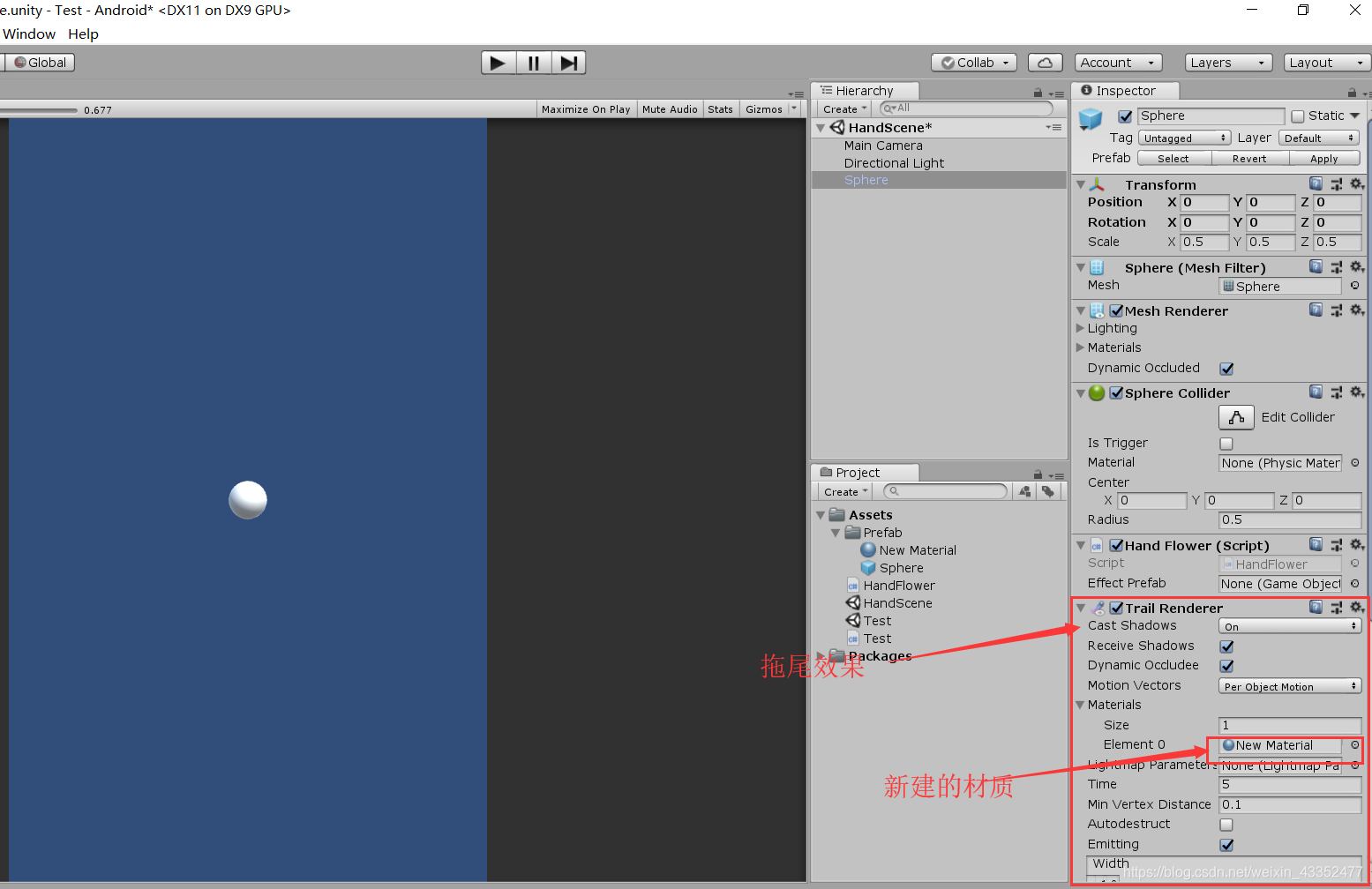
Task: Pick a mesh using Mesh object picker circle
Action: click(x=1354, y=286)
